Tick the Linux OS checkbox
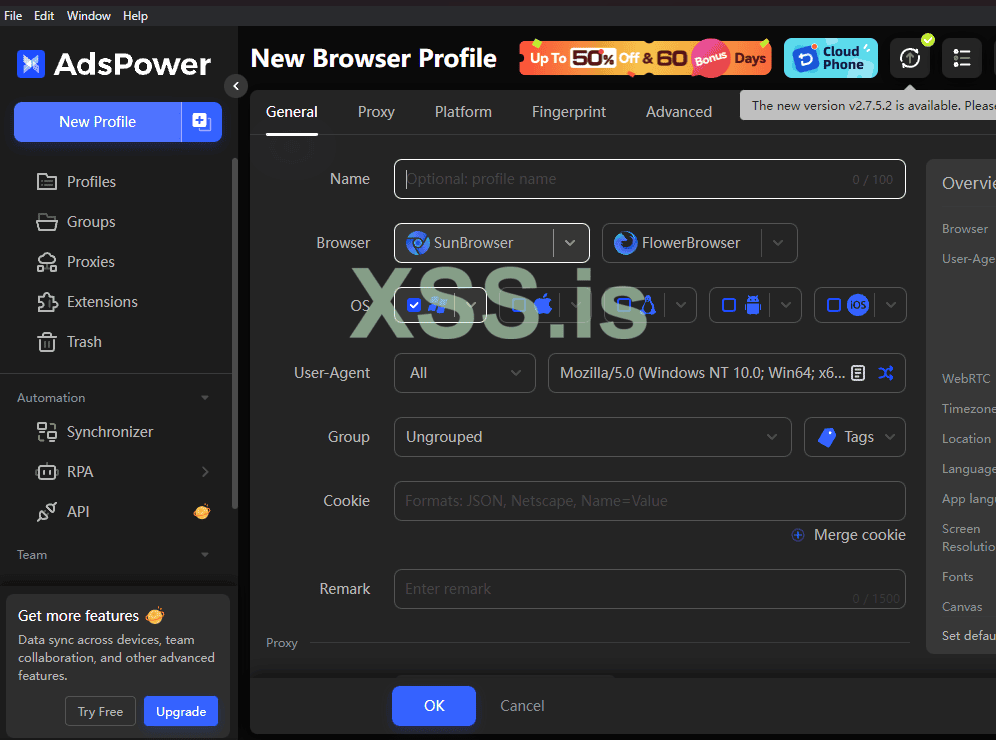Screen dimensions: 996x740 click(624, 306)
